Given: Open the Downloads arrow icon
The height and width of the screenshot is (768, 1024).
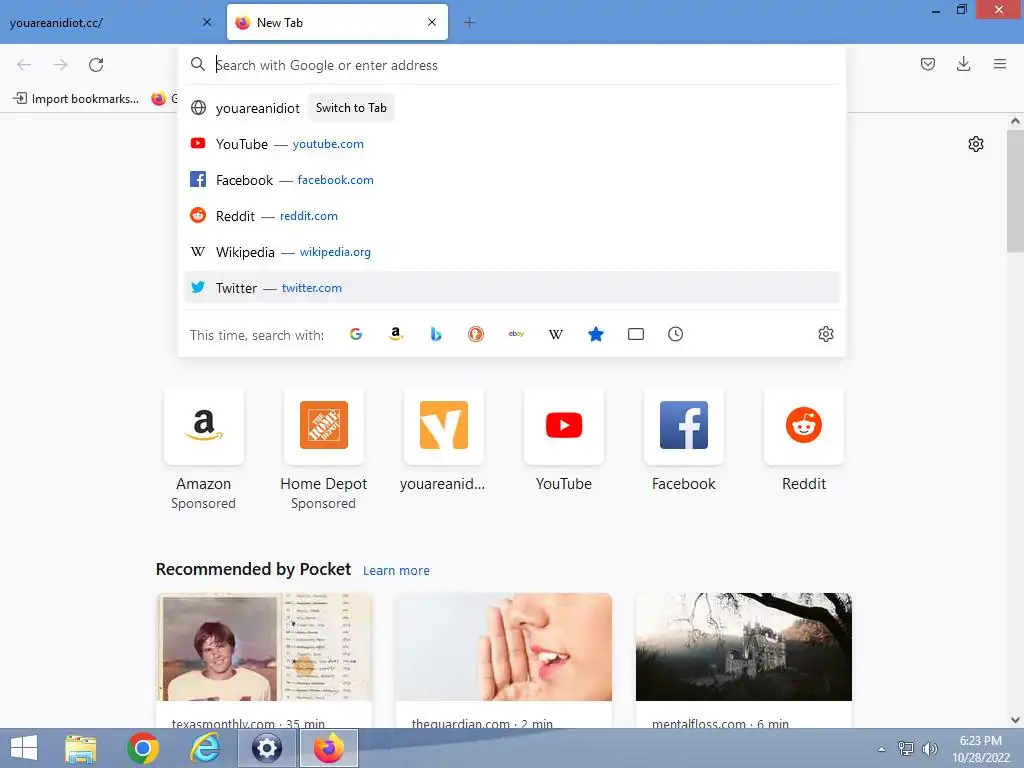Looking at the screenshot, I should tap(963, 64).
